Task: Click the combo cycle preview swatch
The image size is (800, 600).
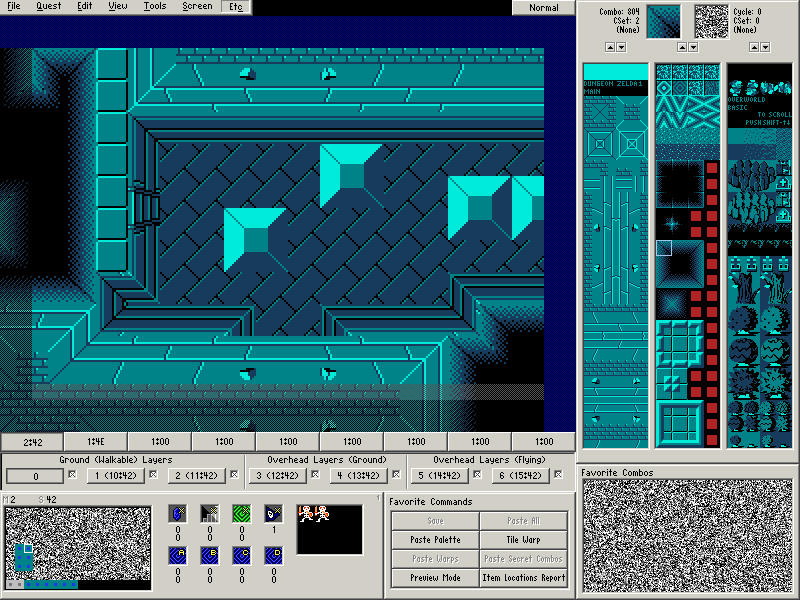Action: (x=712, y=22)
